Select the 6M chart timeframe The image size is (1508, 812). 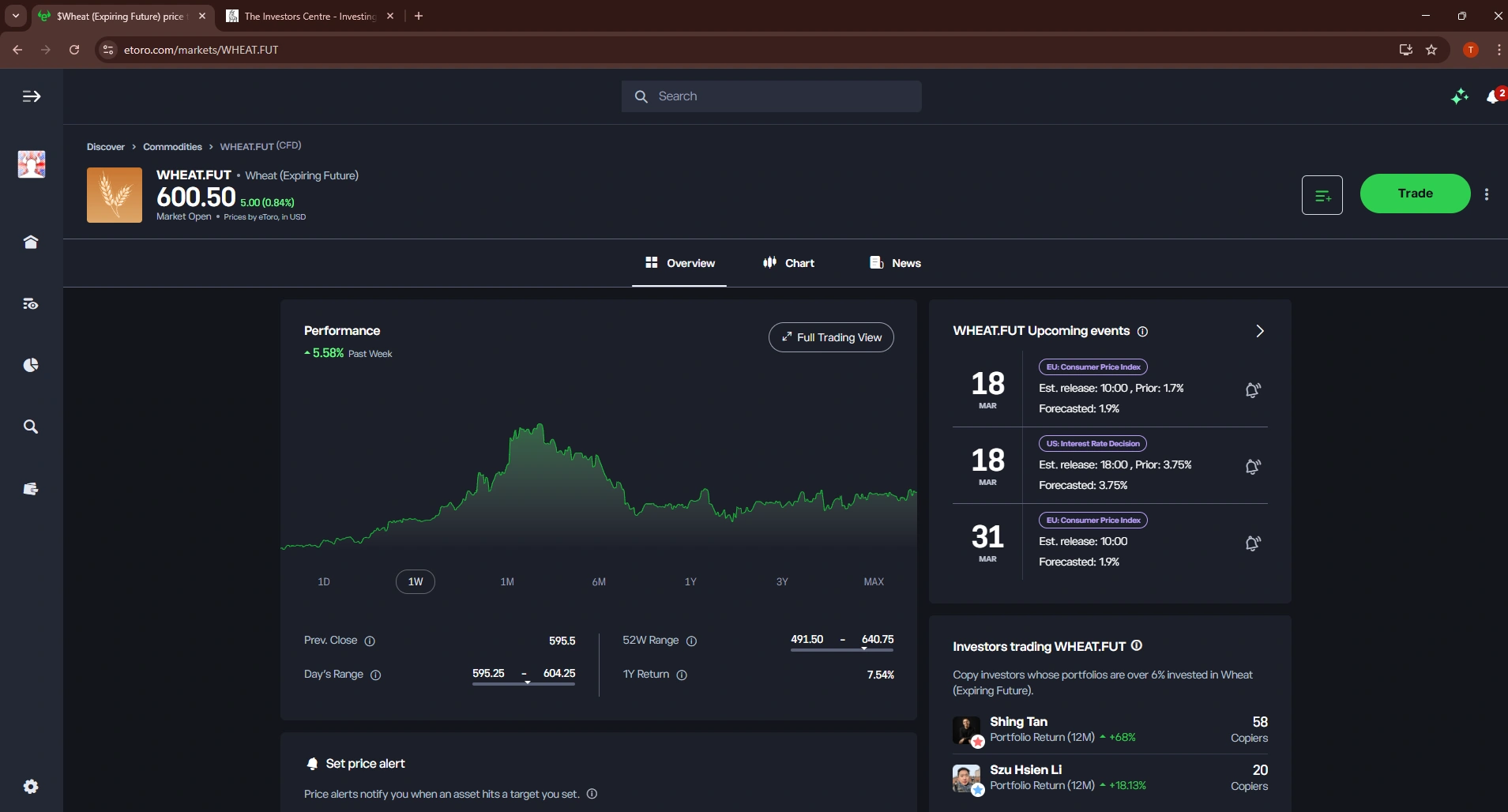pyautogui.click(x=599, y=582)
